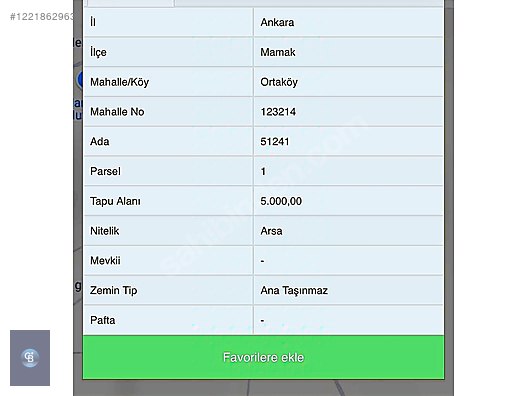Click the Nitelik row label
The height and width of the screenshot is (396, 528).
coord(104,231)
